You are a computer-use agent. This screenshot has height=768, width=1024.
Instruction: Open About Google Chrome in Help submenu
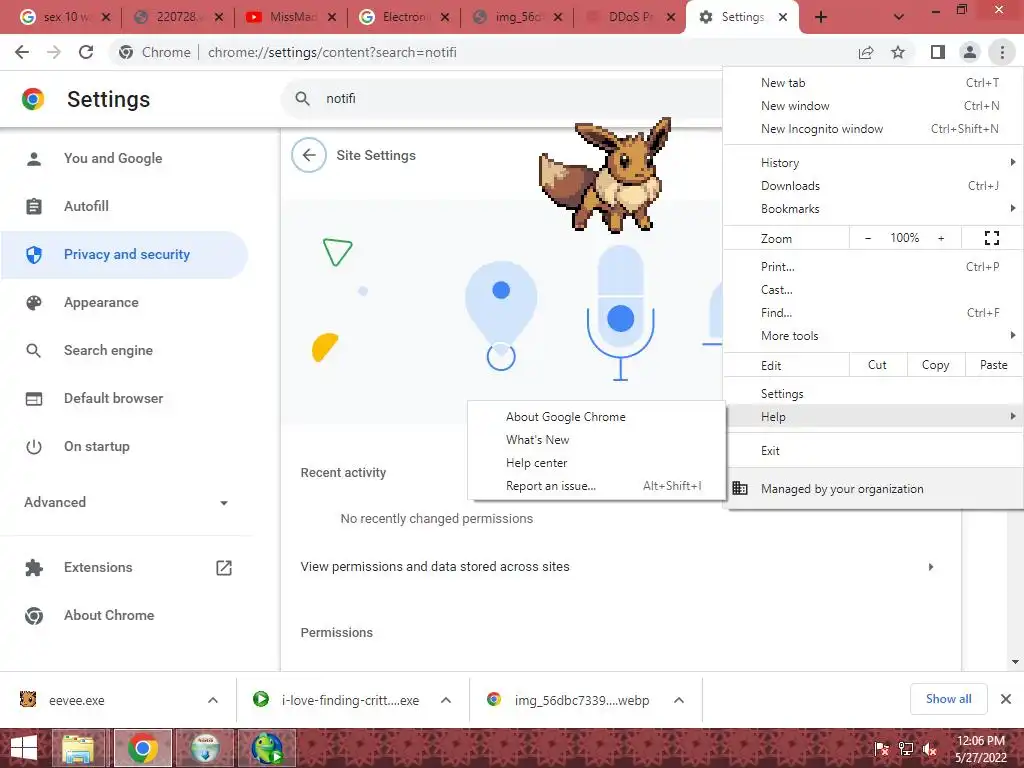[x=597, y=417]
